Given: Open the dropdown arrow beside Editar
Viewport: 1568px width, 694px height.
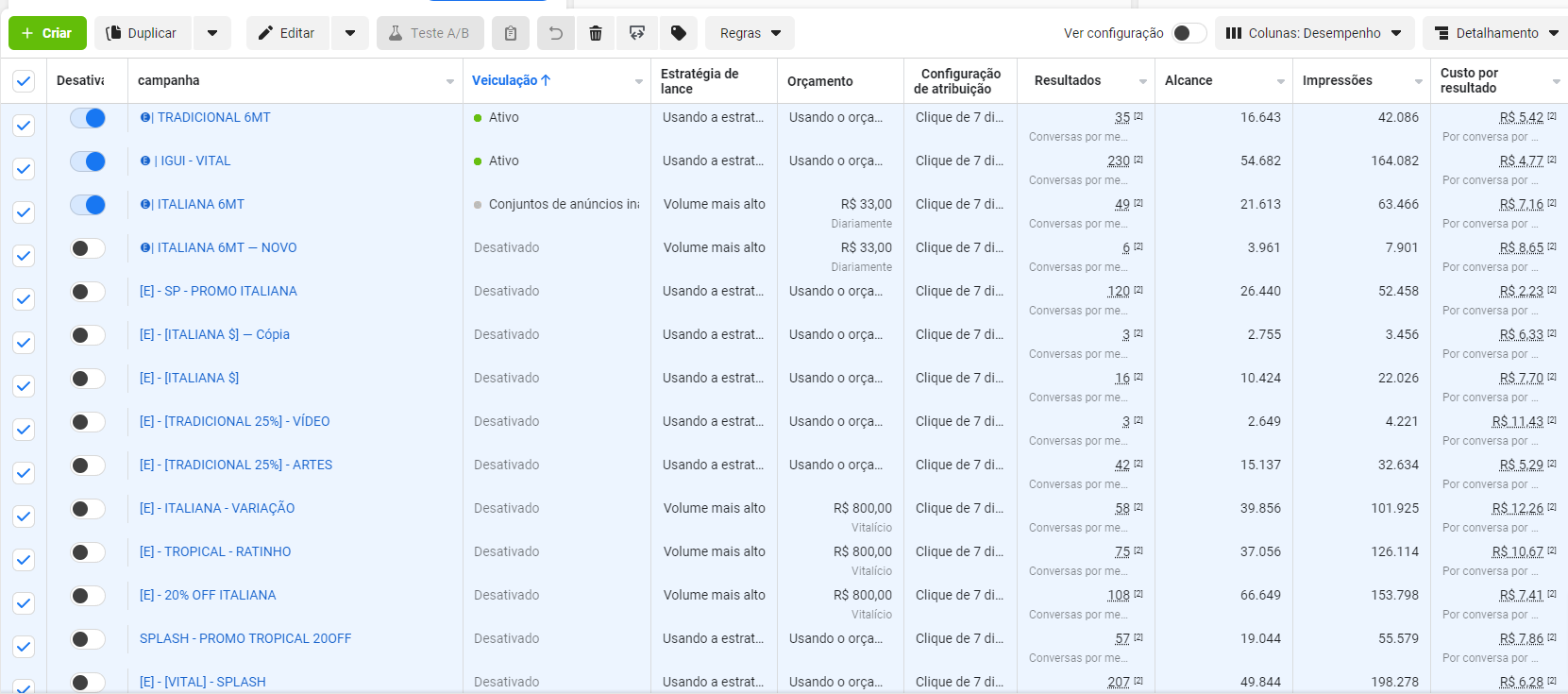Looking at the screenshot, I should pos(350,33).
